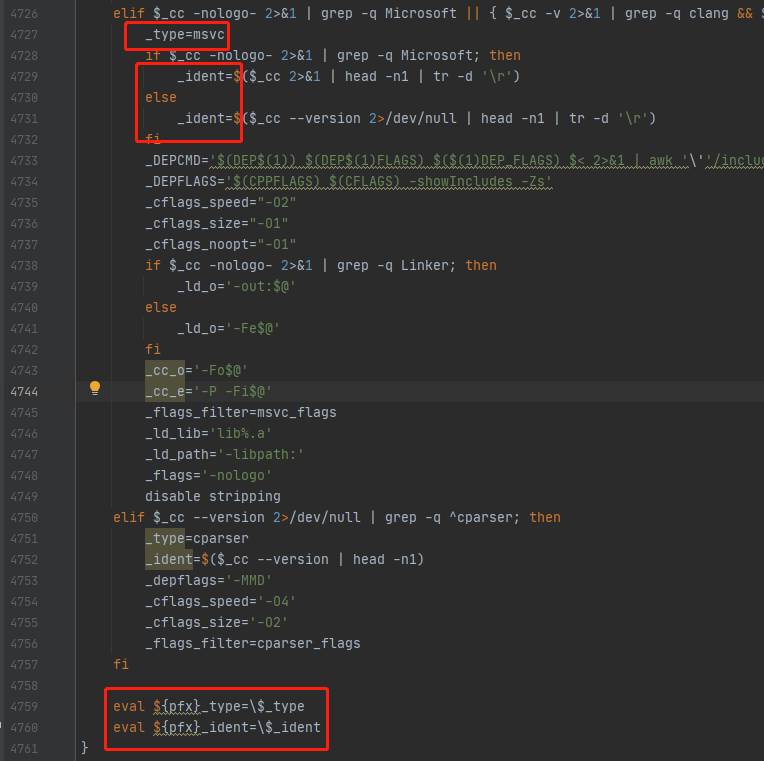Click the 'fi' keyword on line 4742

click(153, 350)
